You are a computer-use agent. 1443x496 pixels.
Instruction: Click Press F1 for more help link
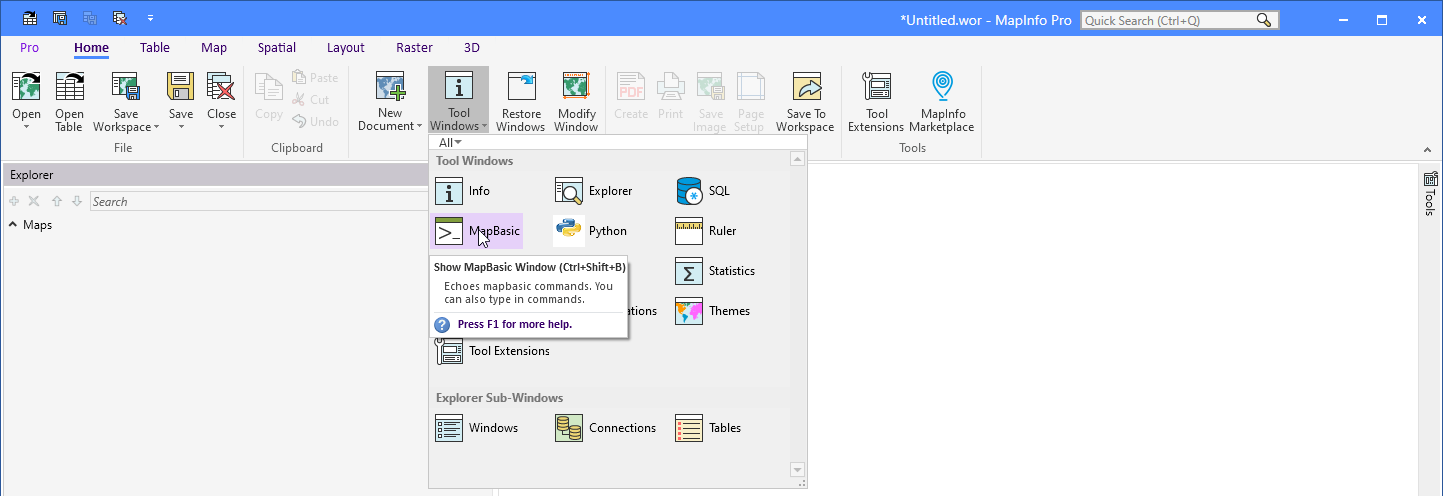coord(514,324)
